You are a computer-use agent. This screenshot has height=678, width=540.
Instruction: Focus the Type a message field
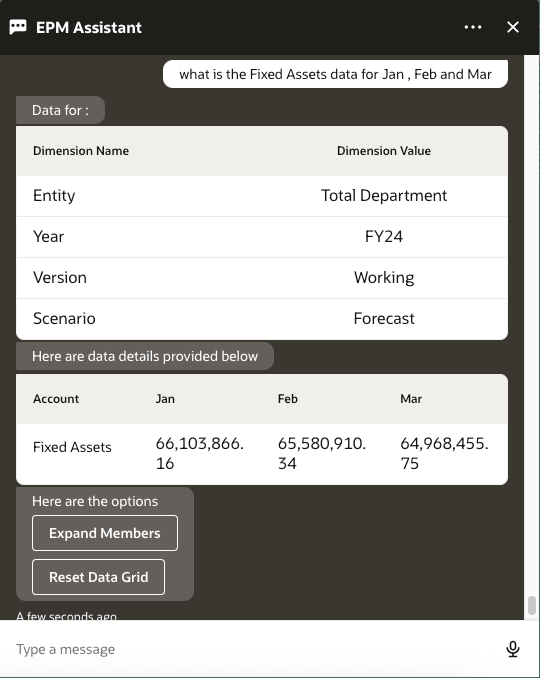point(255,649)
